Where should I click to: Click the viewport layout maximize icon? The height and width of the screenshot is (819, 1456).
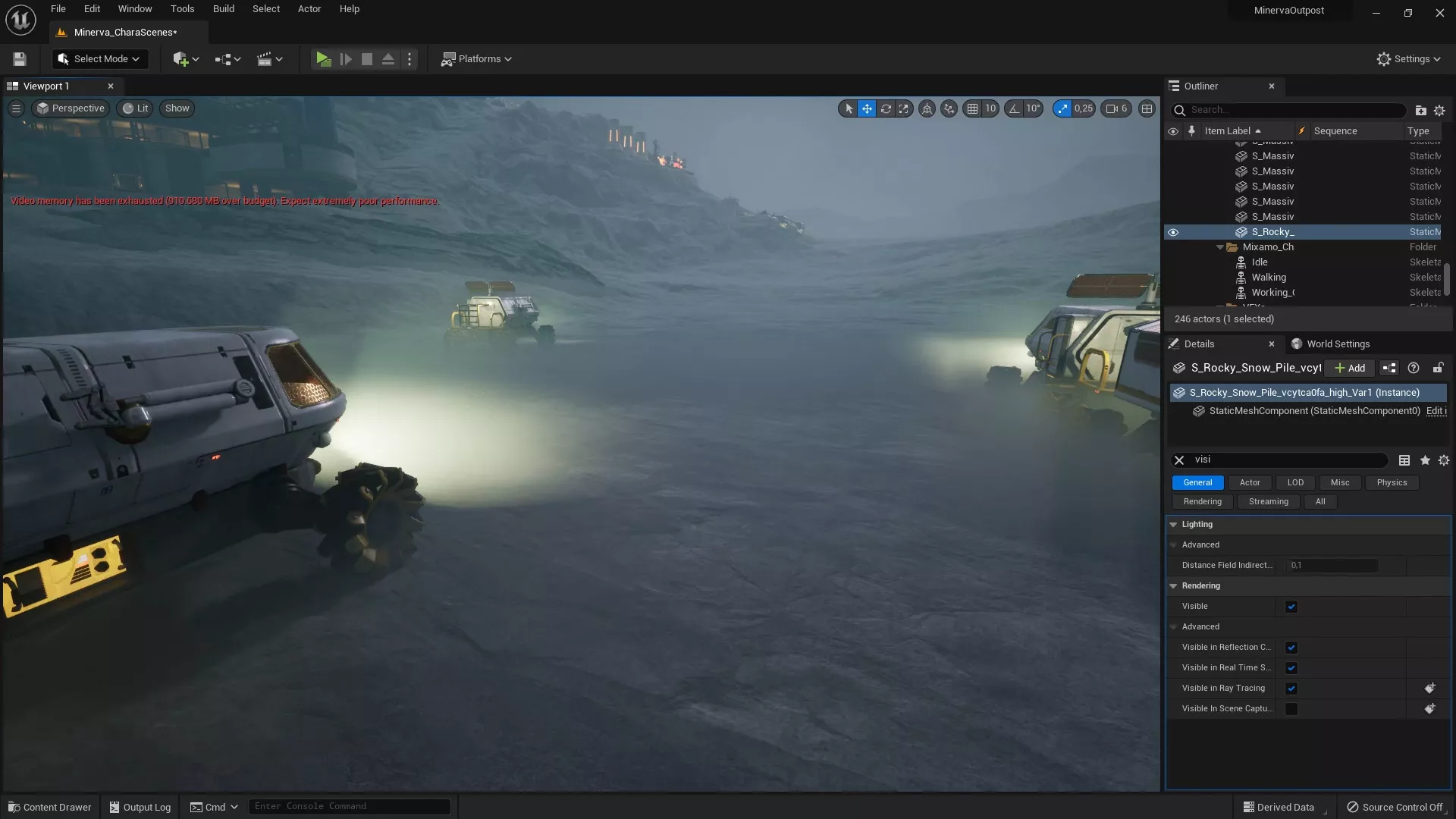[1147, 108]
